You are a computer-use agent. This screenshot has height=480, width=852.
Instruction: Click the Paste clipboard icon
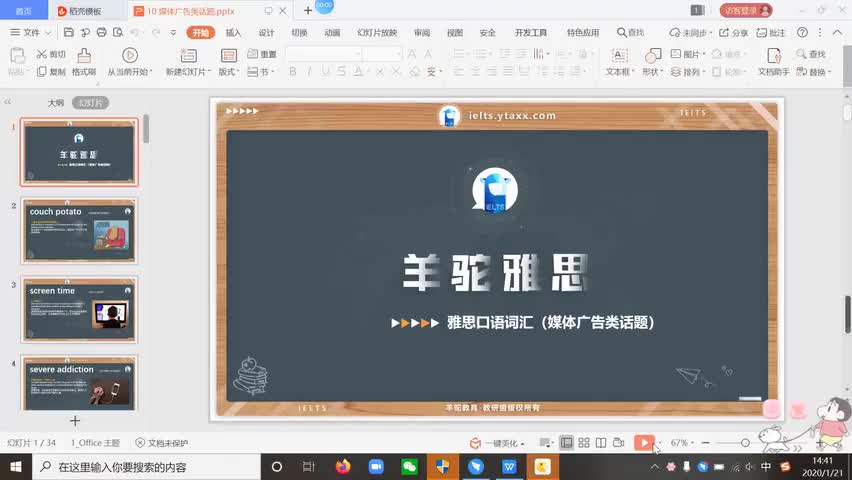click(x=17, y=56)
